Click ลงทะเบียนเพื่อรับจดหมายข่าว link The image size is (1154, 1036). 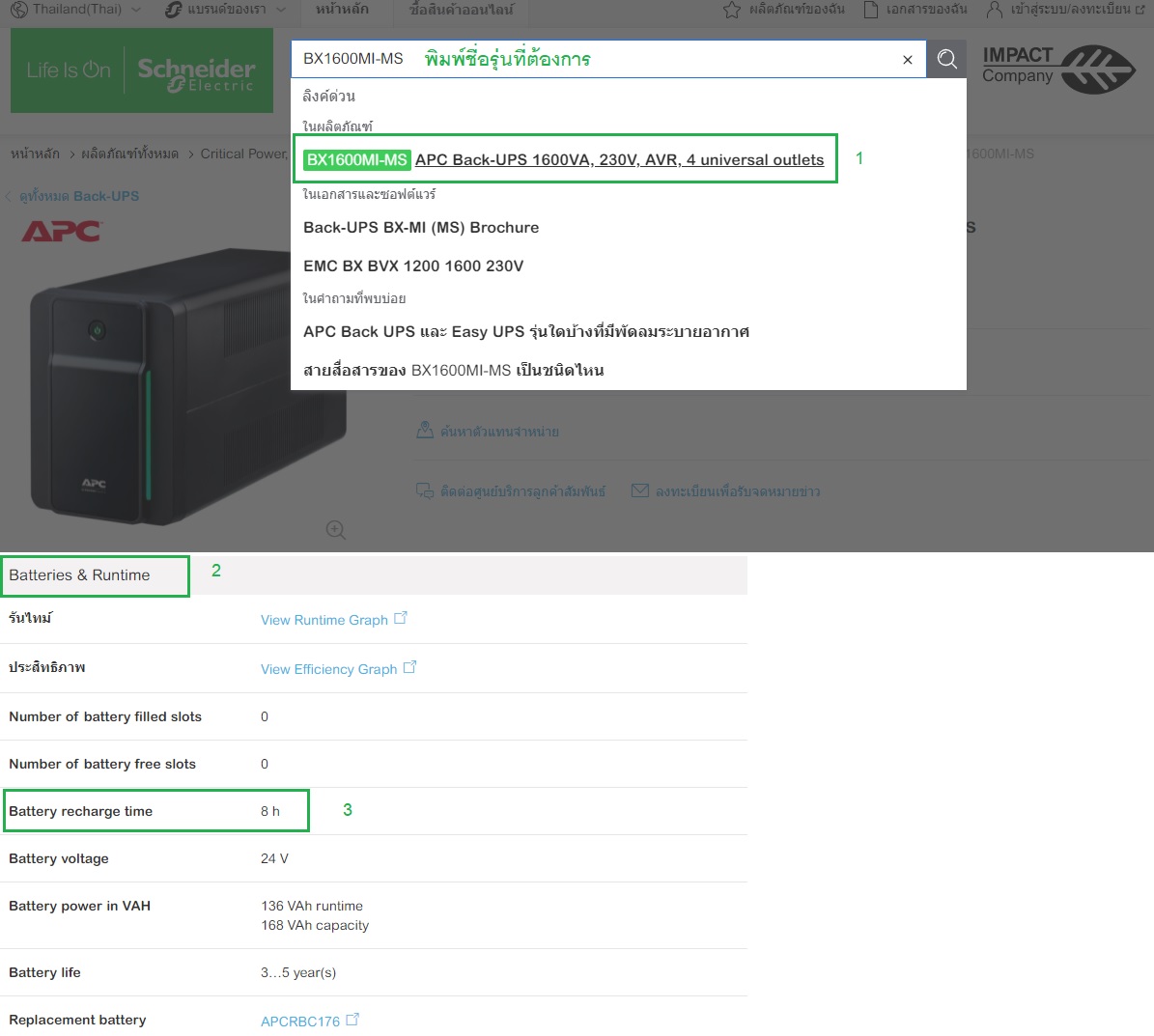[x=738, y=491]
